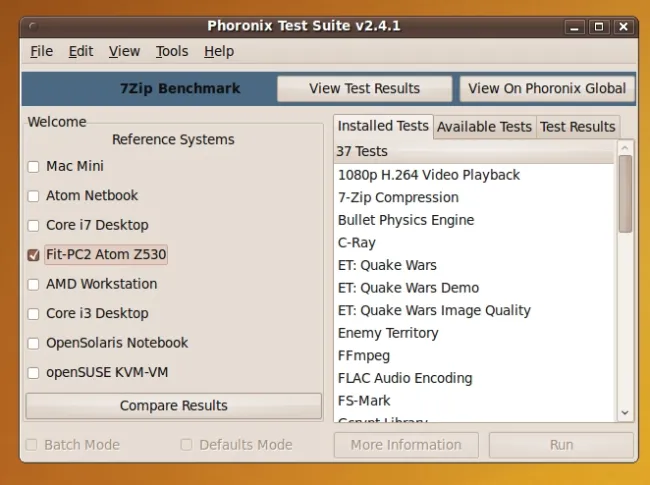Click the window menu icon in title bar
650x485 pixels.
click(34, 25)
